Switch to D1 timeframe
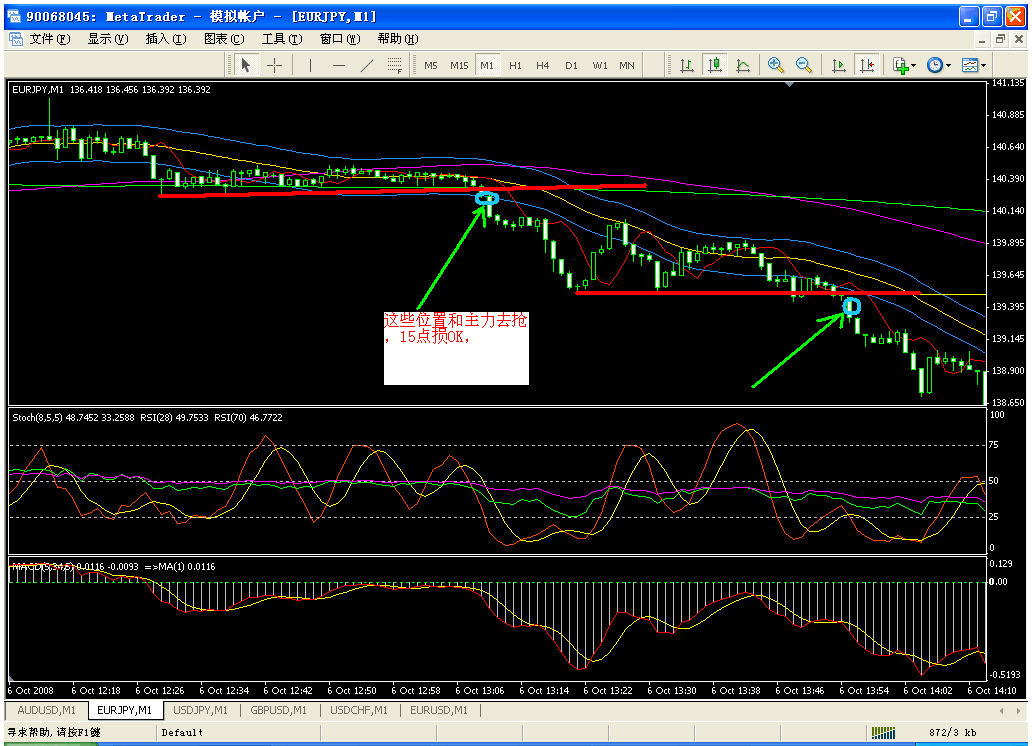 point(571,65)
